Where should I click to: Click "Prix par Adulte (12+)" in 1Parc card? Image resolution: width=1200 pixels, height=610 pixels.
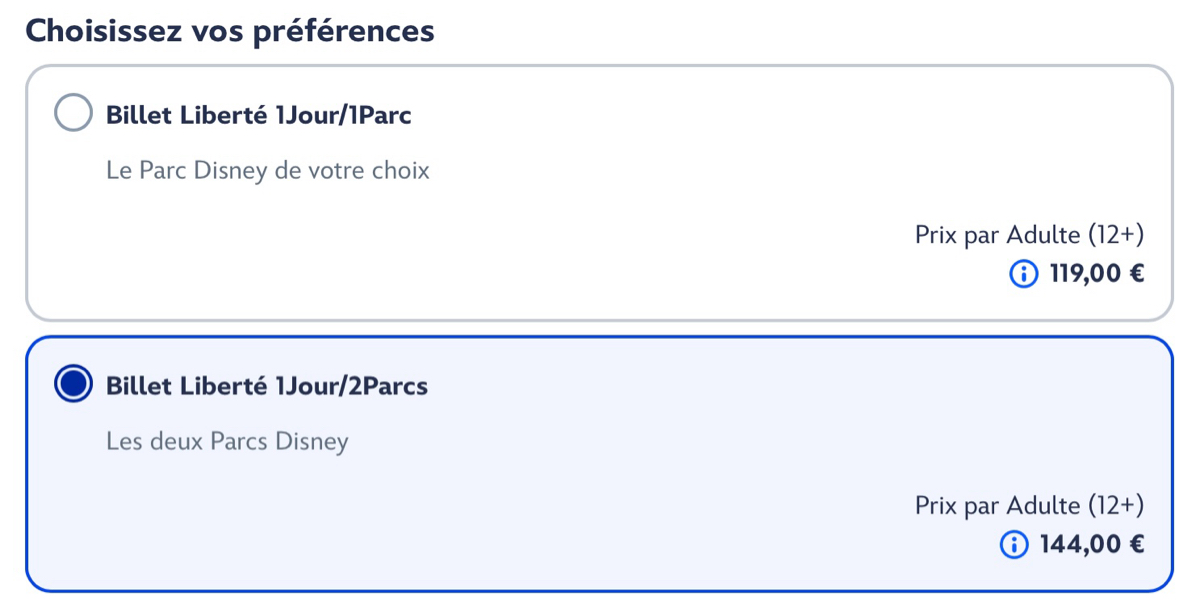point(1028,235)
